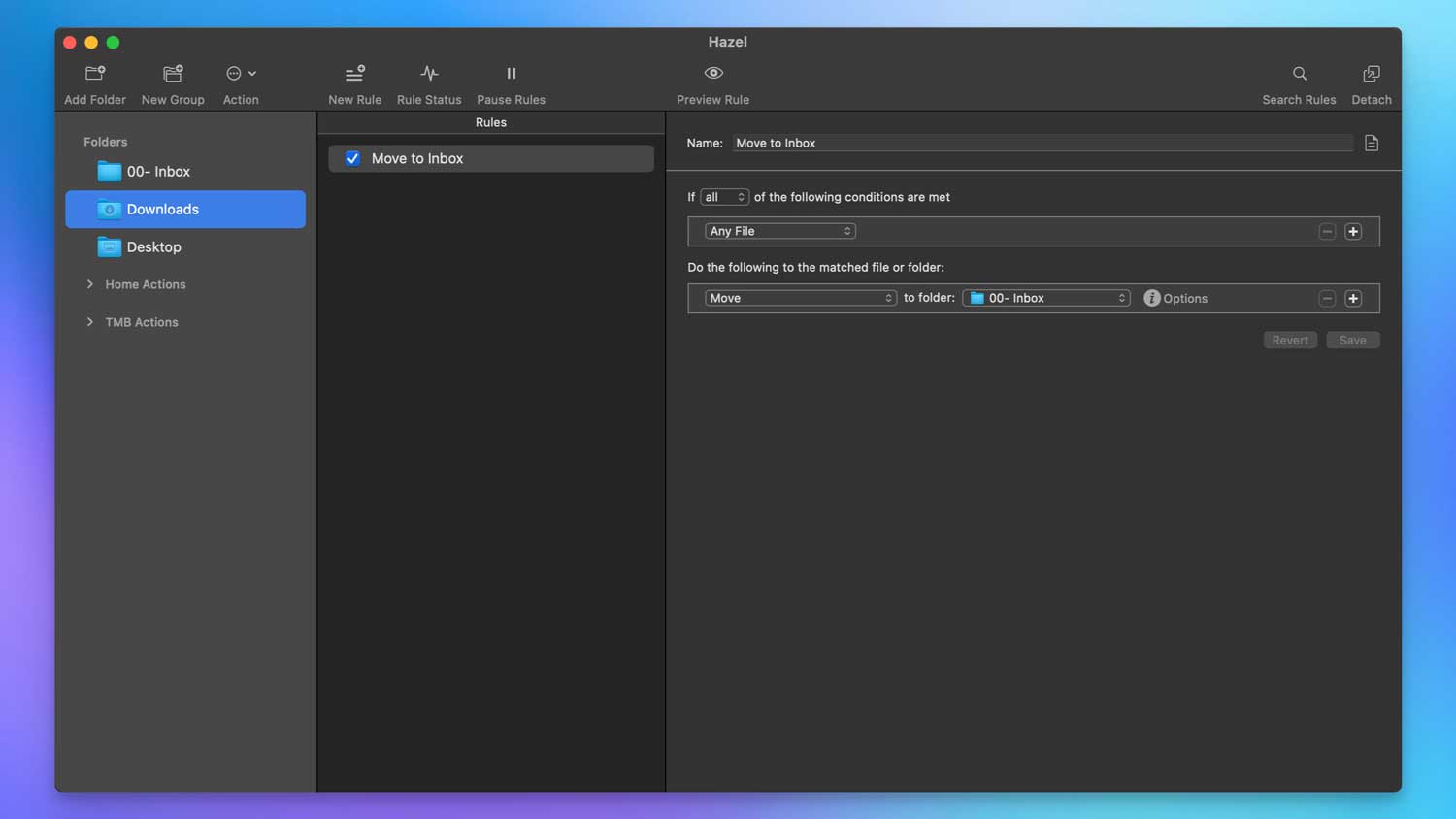The width and height of the screenshot is (1456, 819).
Task: Add a condition after Any File
Action: (1353, 232)
